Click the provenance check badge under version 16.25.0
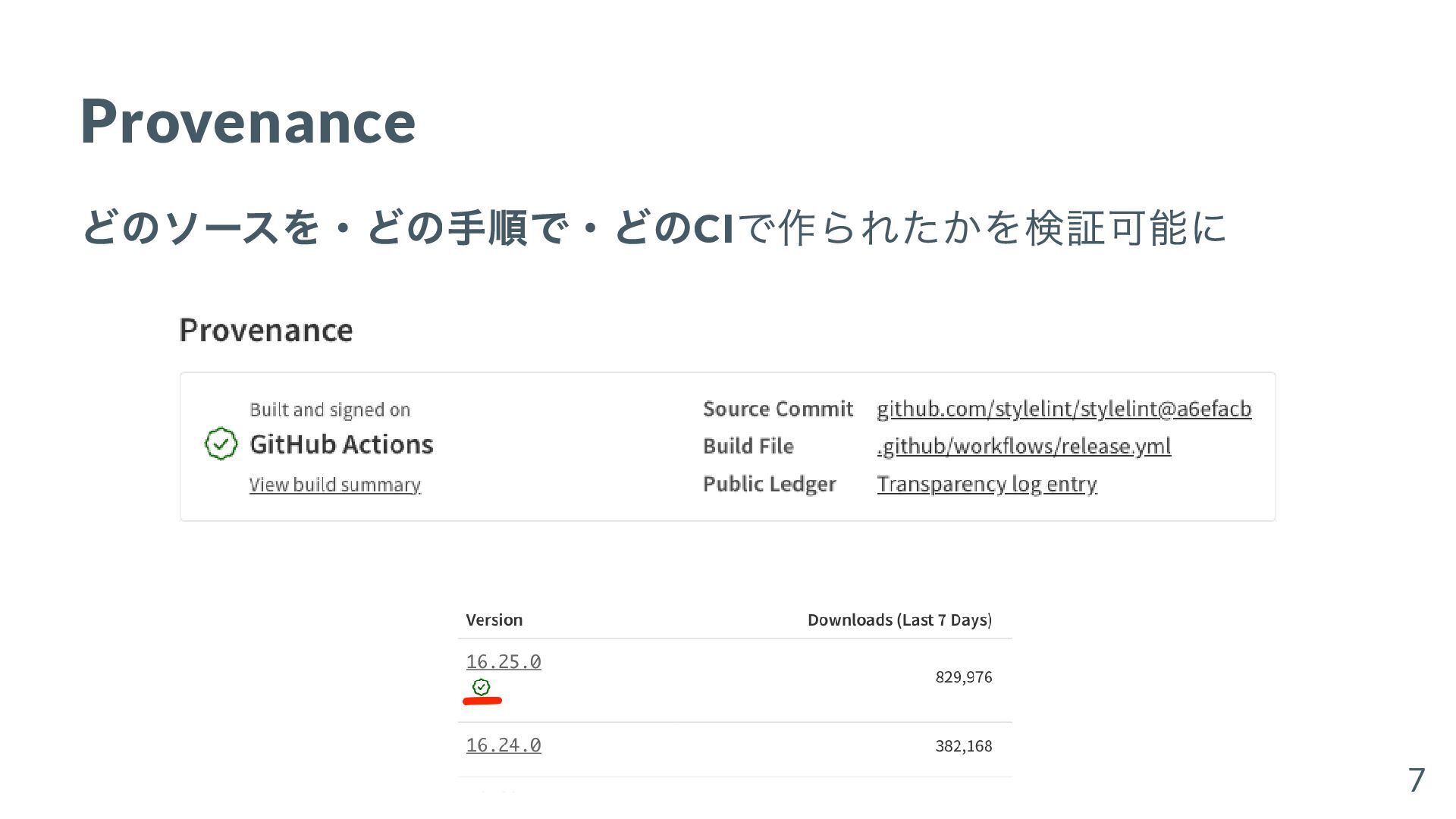This screenshot has width=1456, height=819. [x=482, y=687]
